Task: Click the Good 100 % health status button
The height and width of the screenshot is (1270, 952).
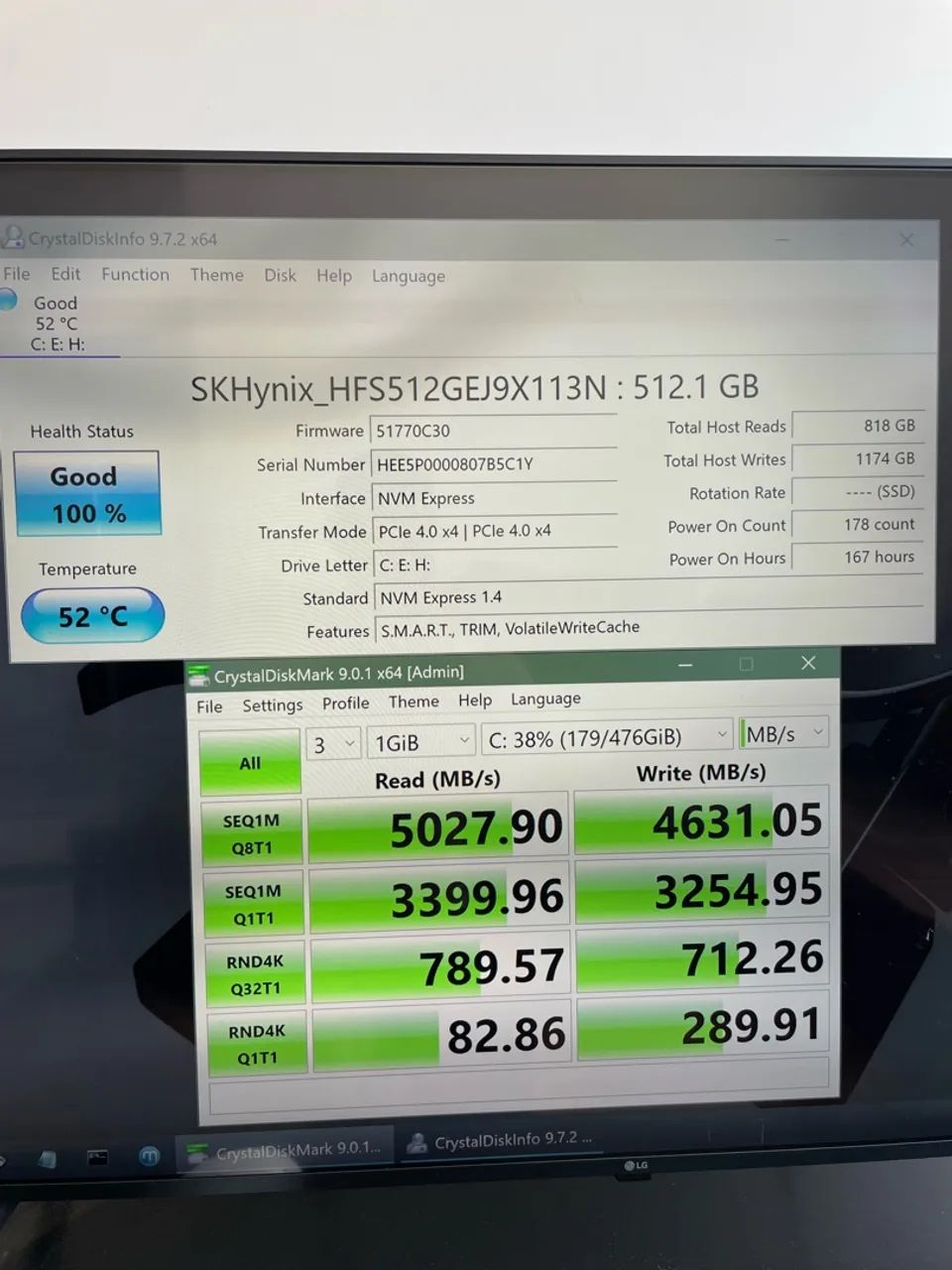Action: tap(87, 494)
